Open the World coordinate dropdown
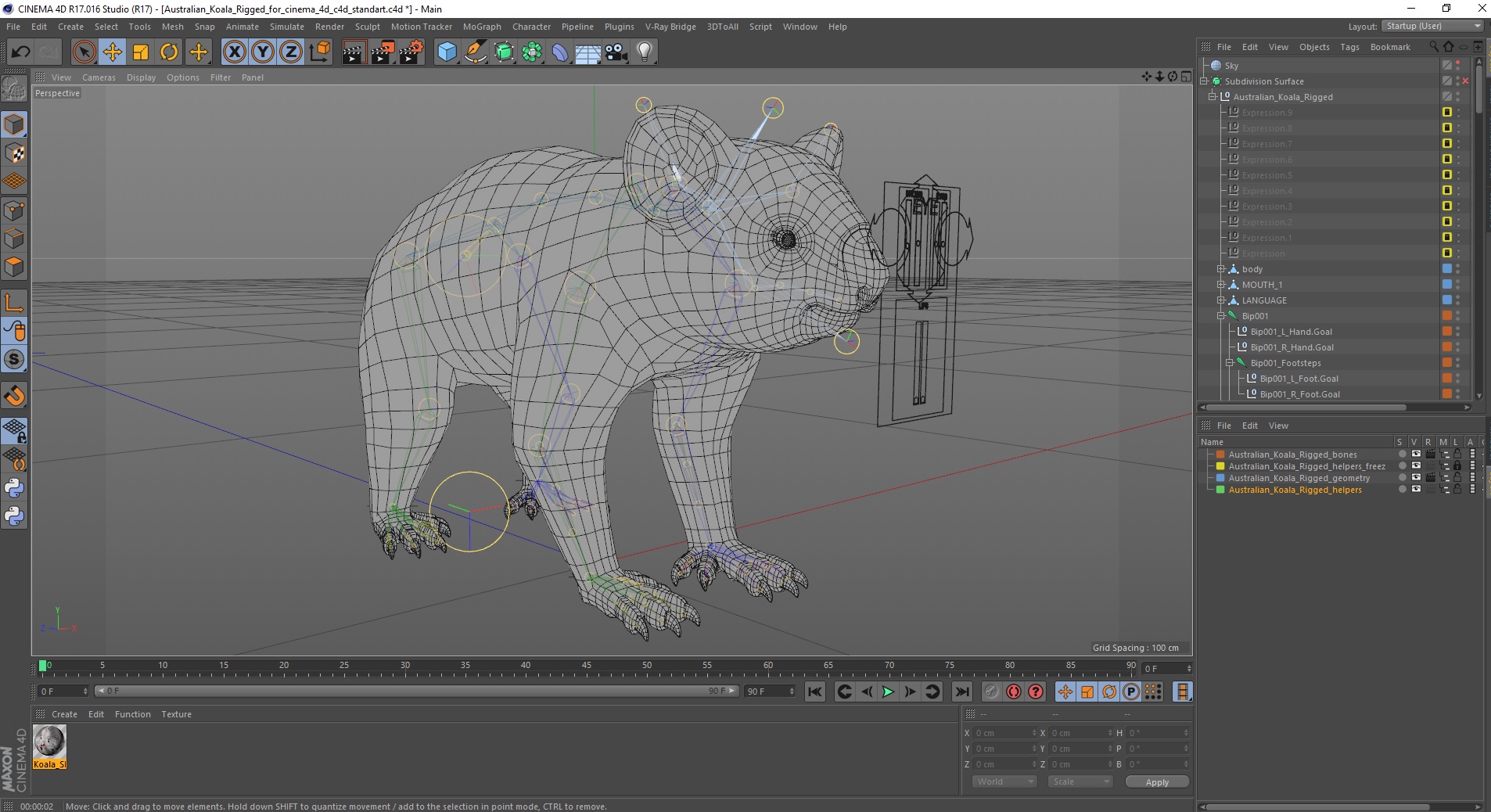Screen dimensions: 1491x812 point(1004,781)
